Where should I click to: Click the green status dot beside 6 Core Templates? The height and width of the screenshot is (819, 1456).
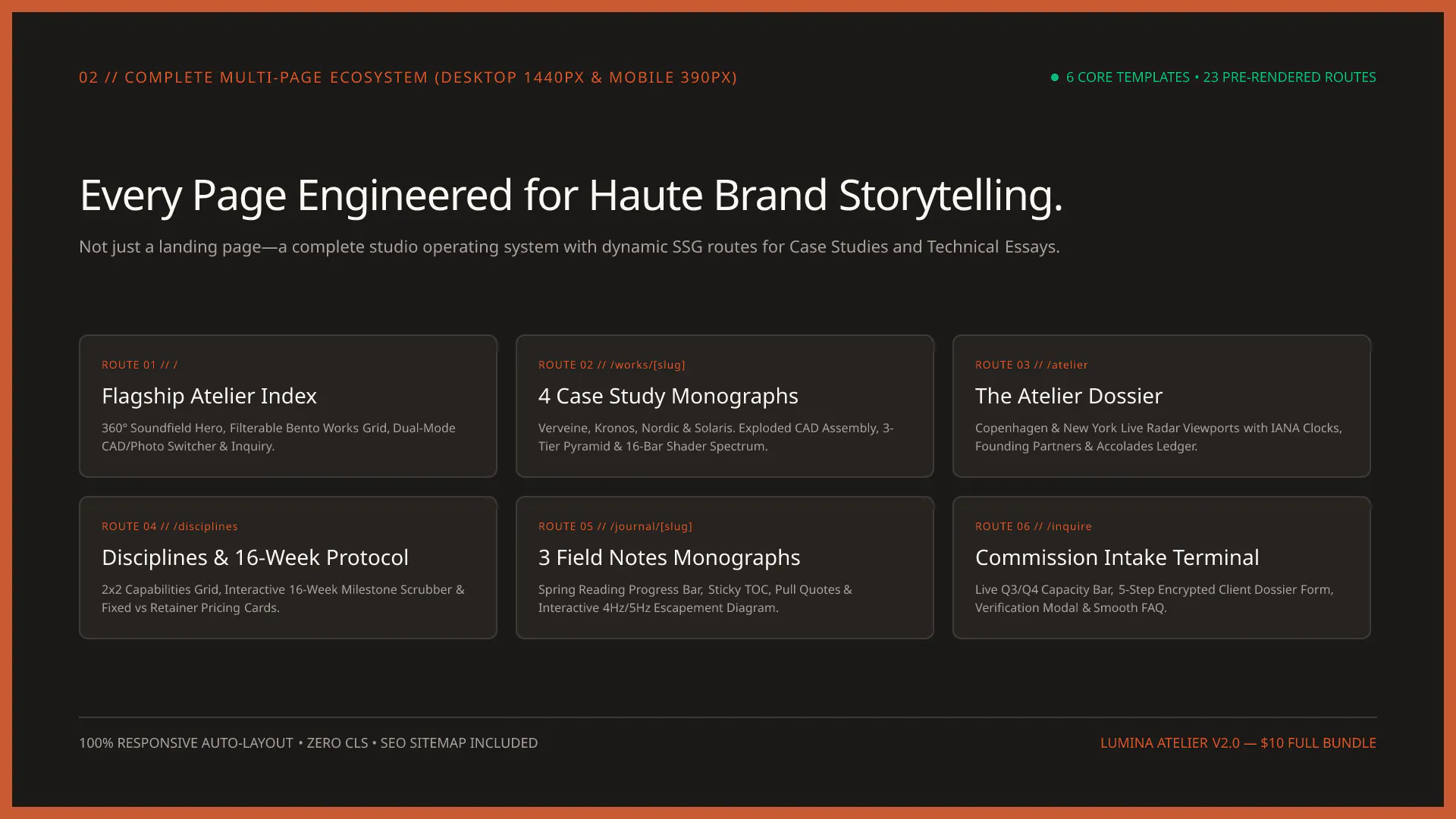click(x=1054, y=77)
